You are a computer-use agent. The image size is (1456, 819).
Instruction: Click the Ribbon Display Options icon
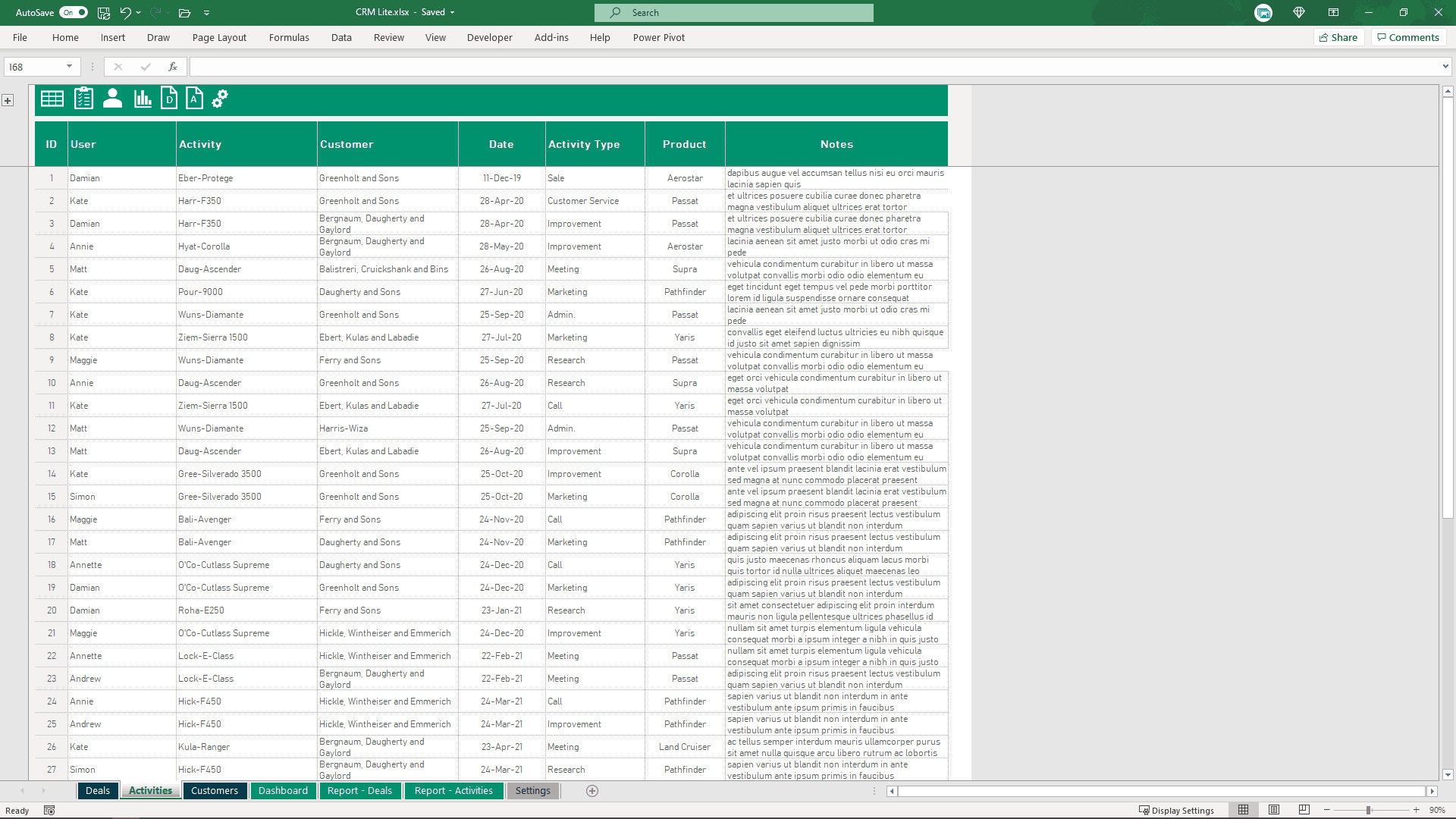pos(1333,12)
